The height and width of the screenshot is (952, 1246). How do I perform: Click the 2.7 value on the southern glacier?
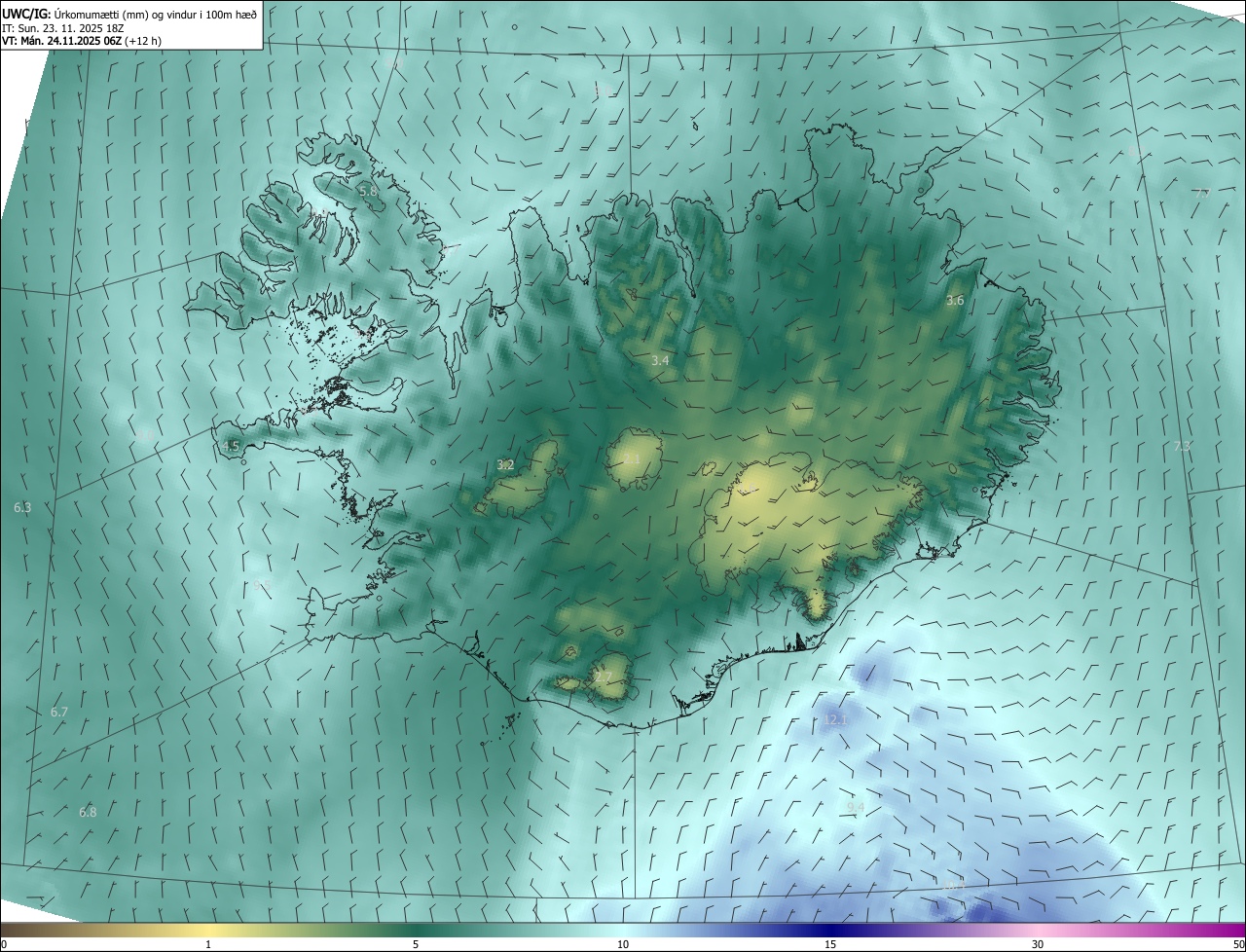tap(604, 677)
